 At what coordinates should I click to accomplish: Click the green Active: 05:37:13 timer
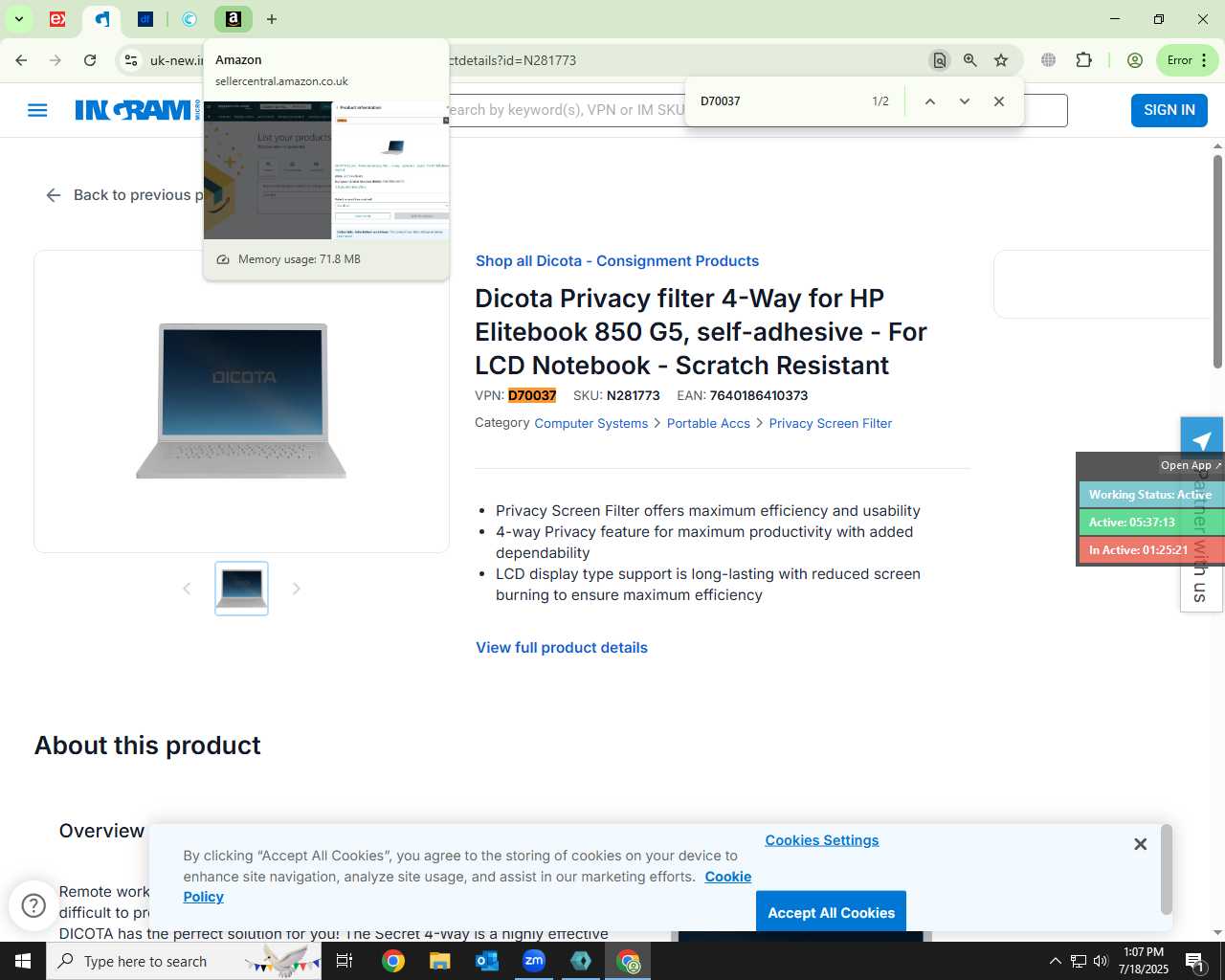tap(1151, 523)
